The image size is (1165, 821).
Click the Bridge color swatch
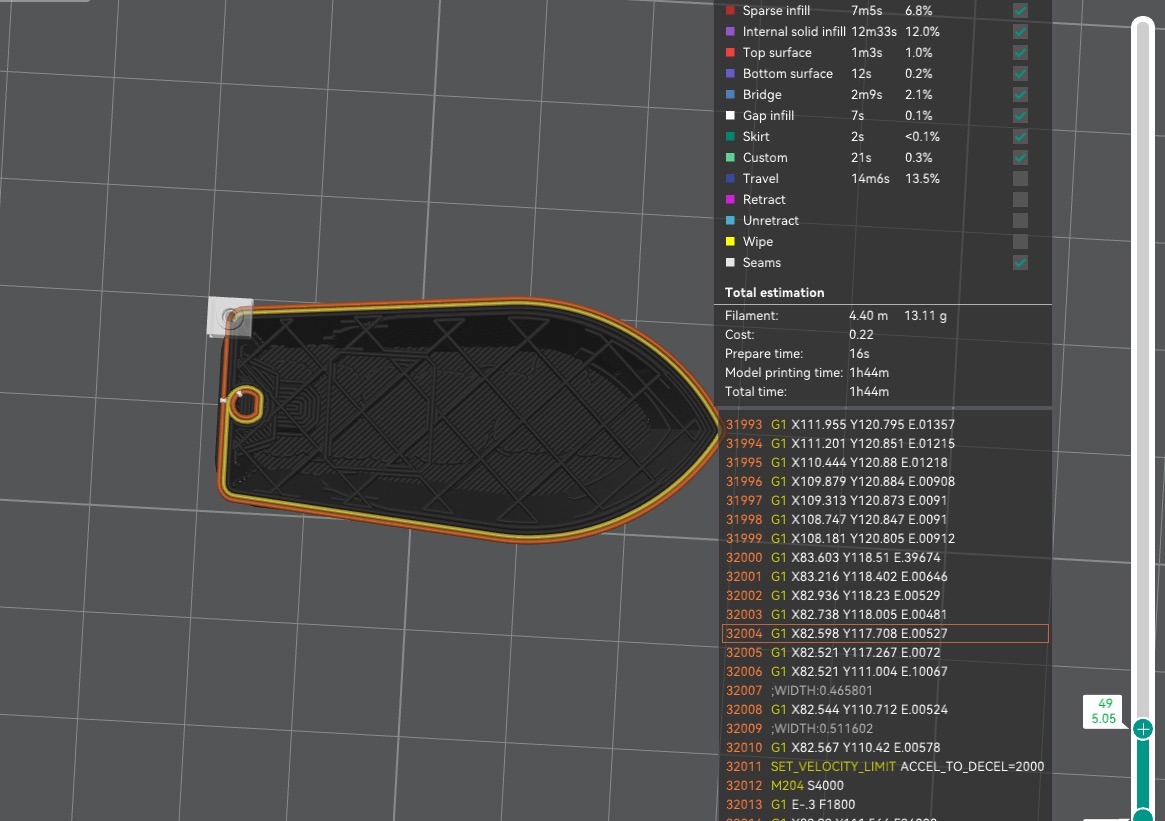[730, 94]
